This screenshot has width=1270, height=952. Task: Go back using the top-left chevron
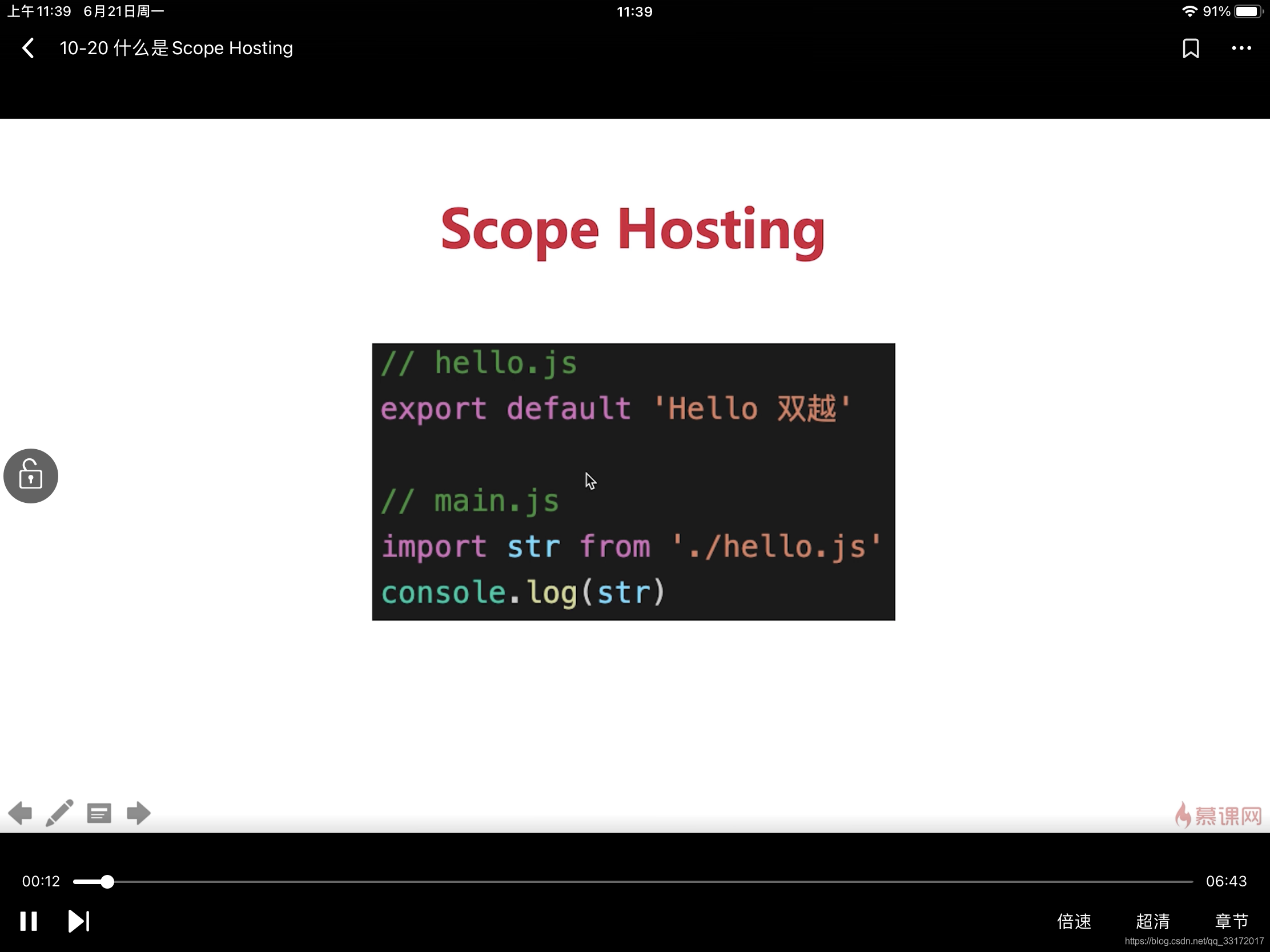pos(28,48)
